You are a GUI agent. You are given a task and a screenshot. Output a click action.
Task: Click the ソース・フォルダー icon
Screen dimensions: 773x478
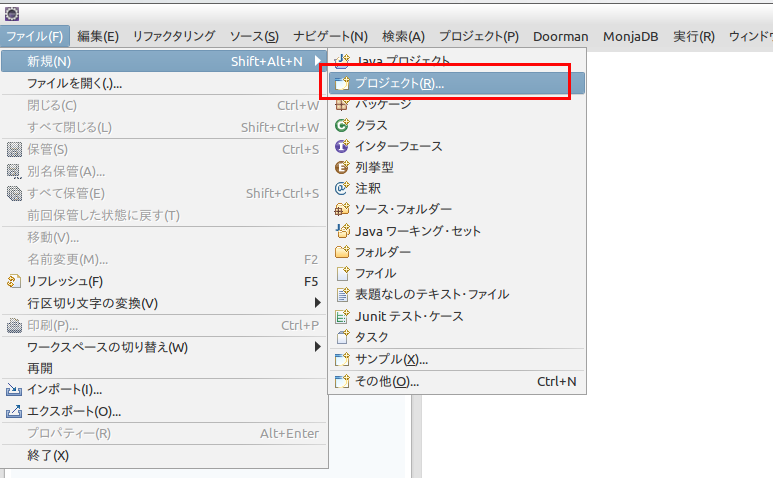(x=342, y=209)
